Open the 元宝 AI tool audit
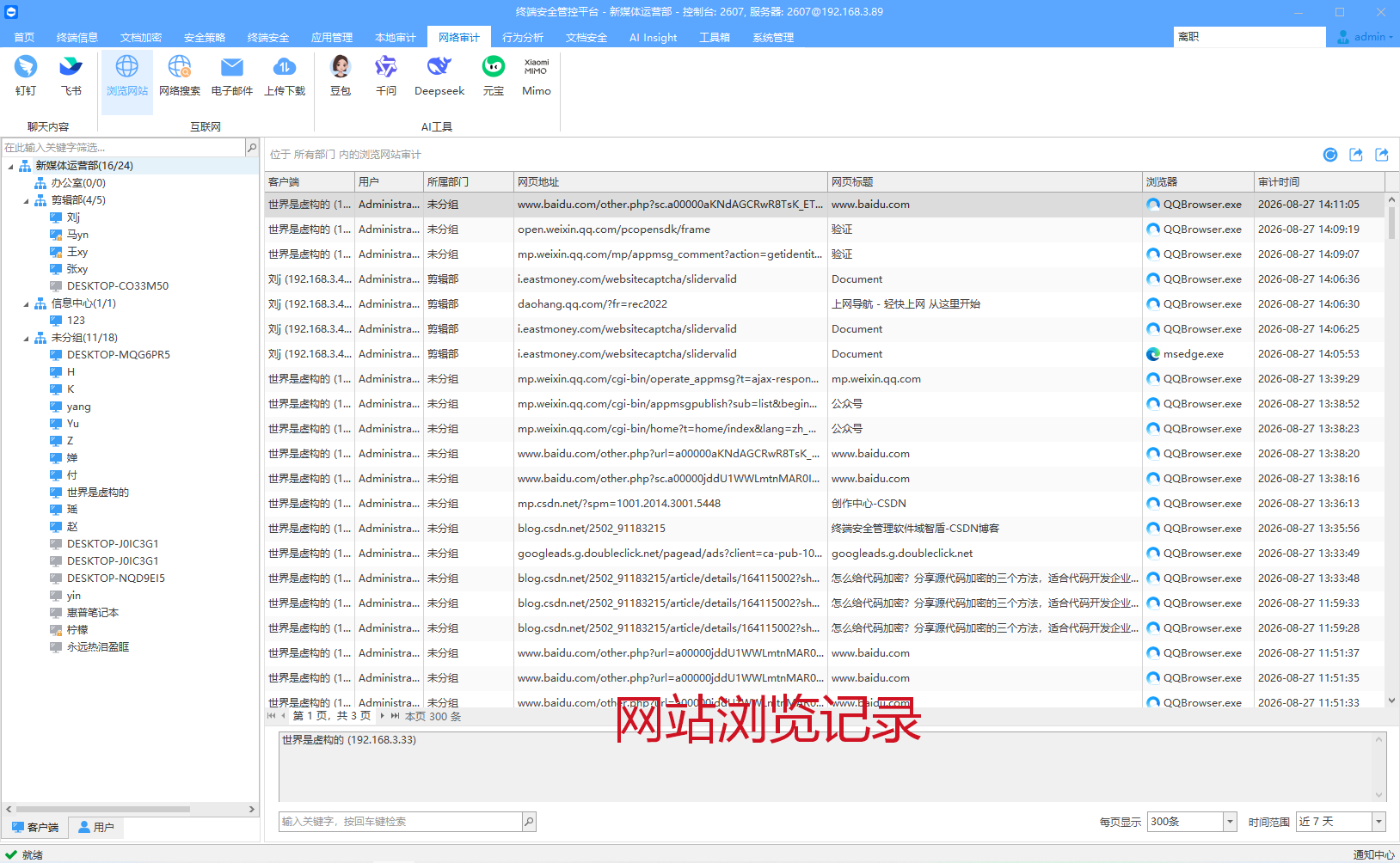Screen dimensions: 1400x863 (x=494, y=76)
